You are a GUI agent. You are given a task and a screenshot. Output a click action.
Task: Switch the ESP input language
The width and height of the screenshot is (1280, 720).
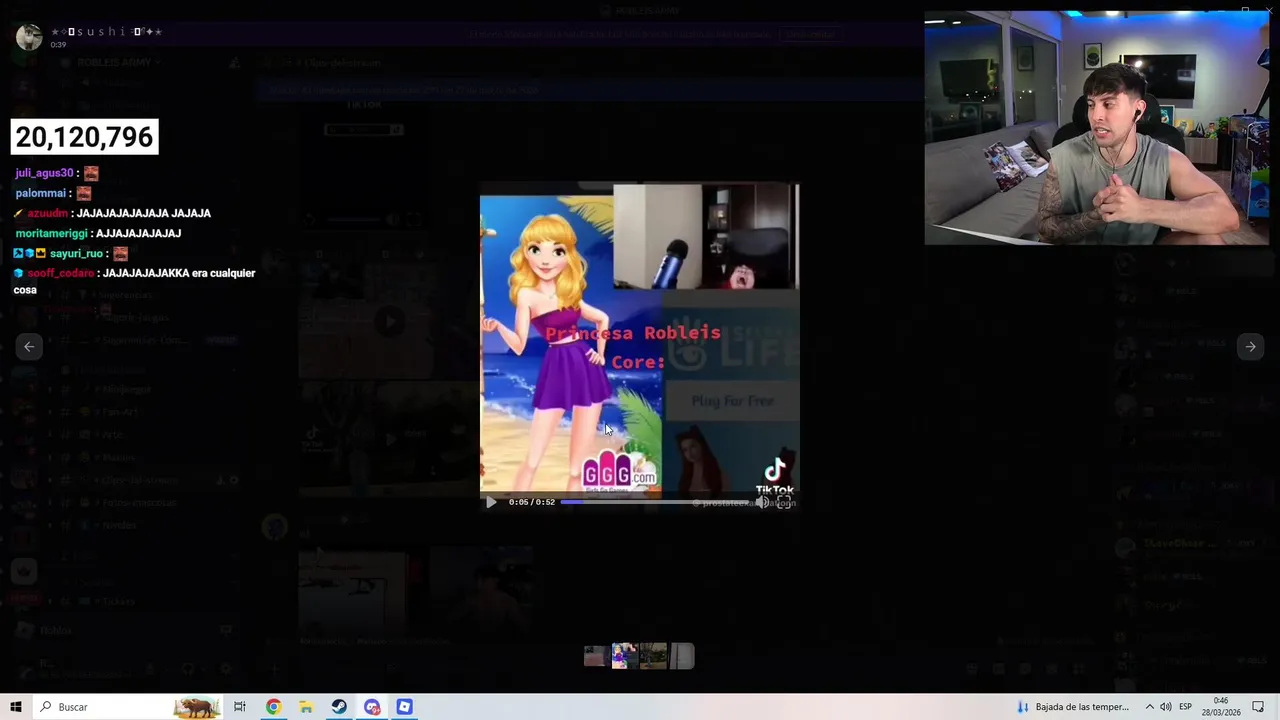pyautogui.click(x=1186, y=707)
